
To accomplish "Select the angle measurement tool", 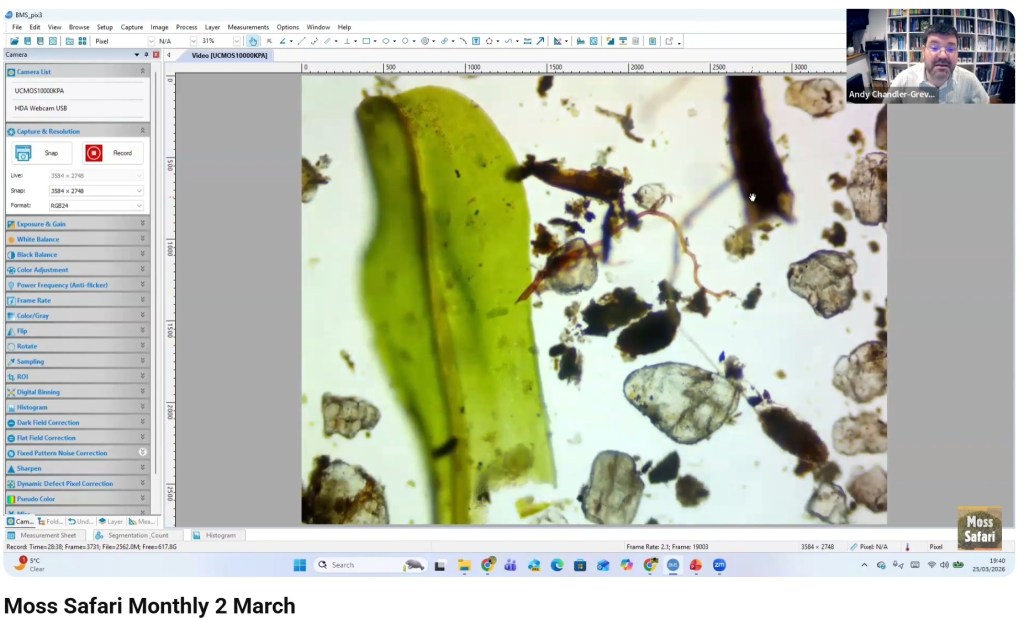I will 282,41.
